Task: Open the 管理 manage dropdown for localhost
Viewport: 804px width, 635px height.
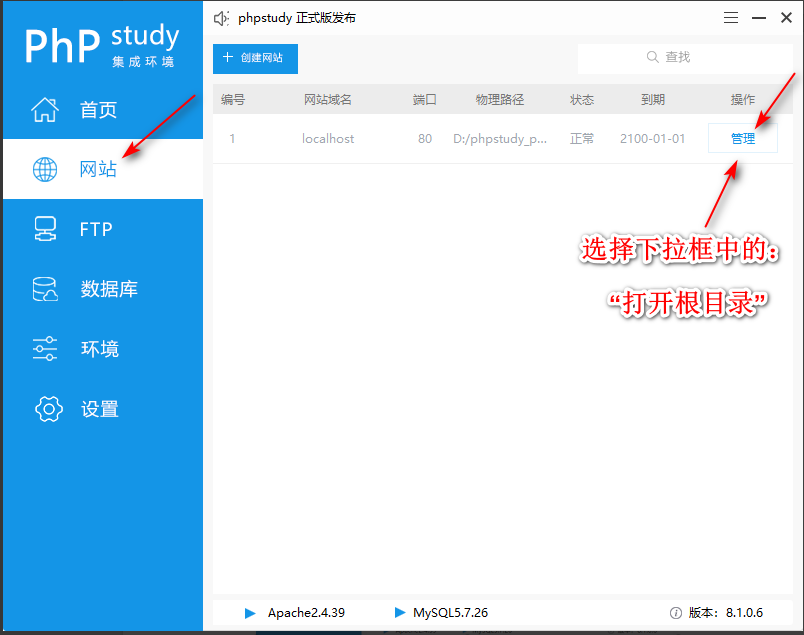Action: point(742,138)
